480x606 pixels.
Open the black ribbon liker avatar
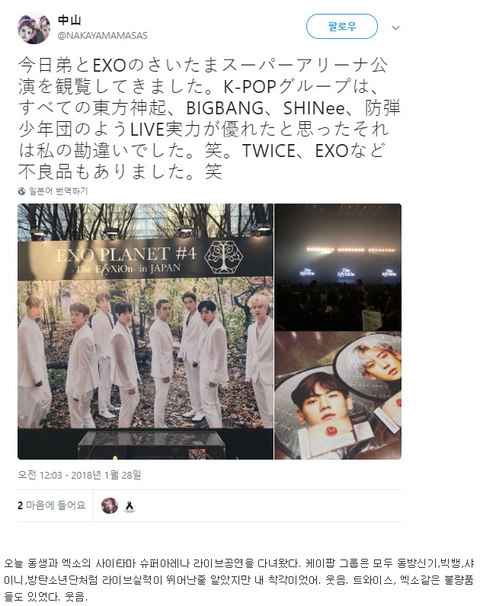click(130, 506)
